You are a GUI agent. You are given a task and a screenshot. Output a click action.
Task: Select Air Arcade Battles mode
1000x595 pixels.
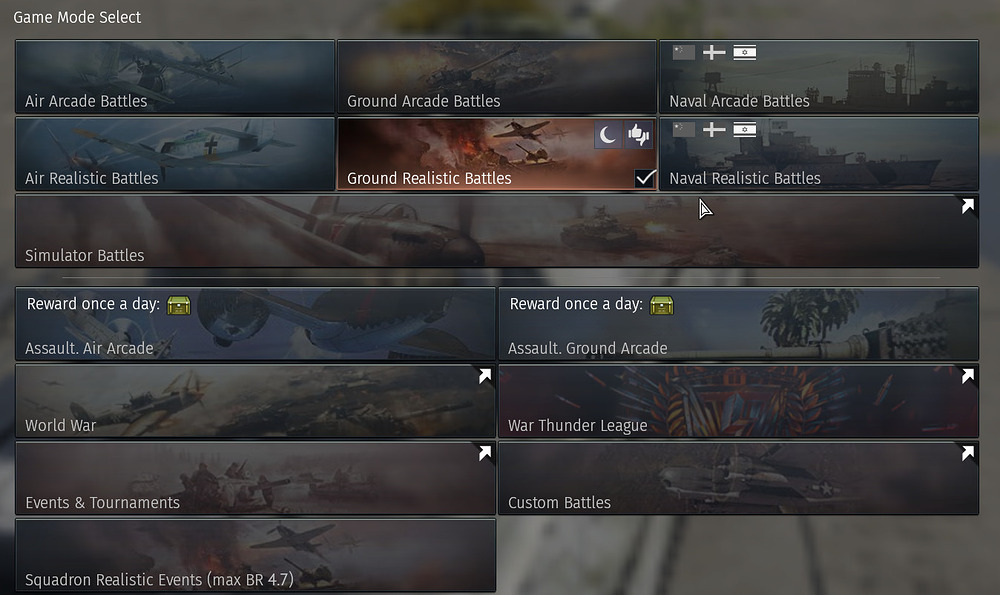[175, 77]
